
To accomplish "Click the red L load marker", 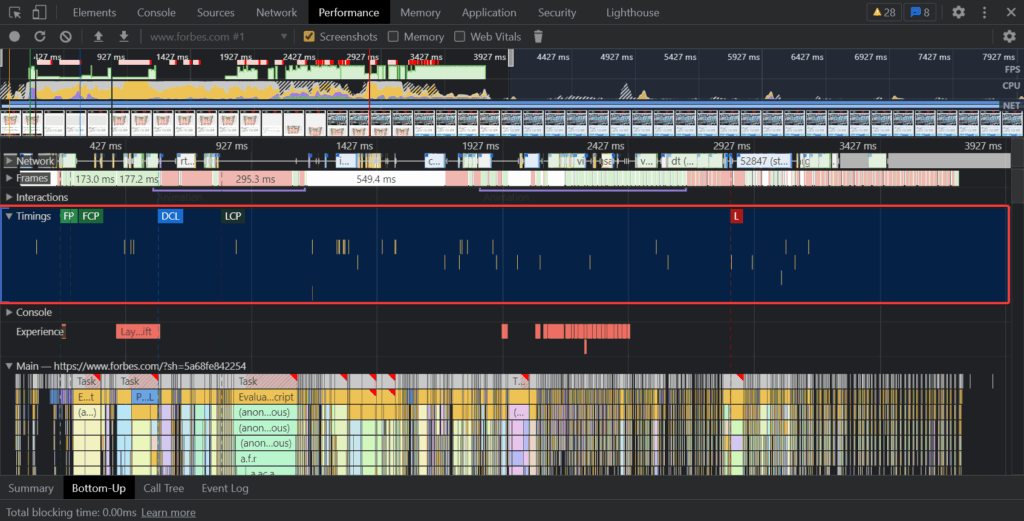I will [x=736, y=216].
